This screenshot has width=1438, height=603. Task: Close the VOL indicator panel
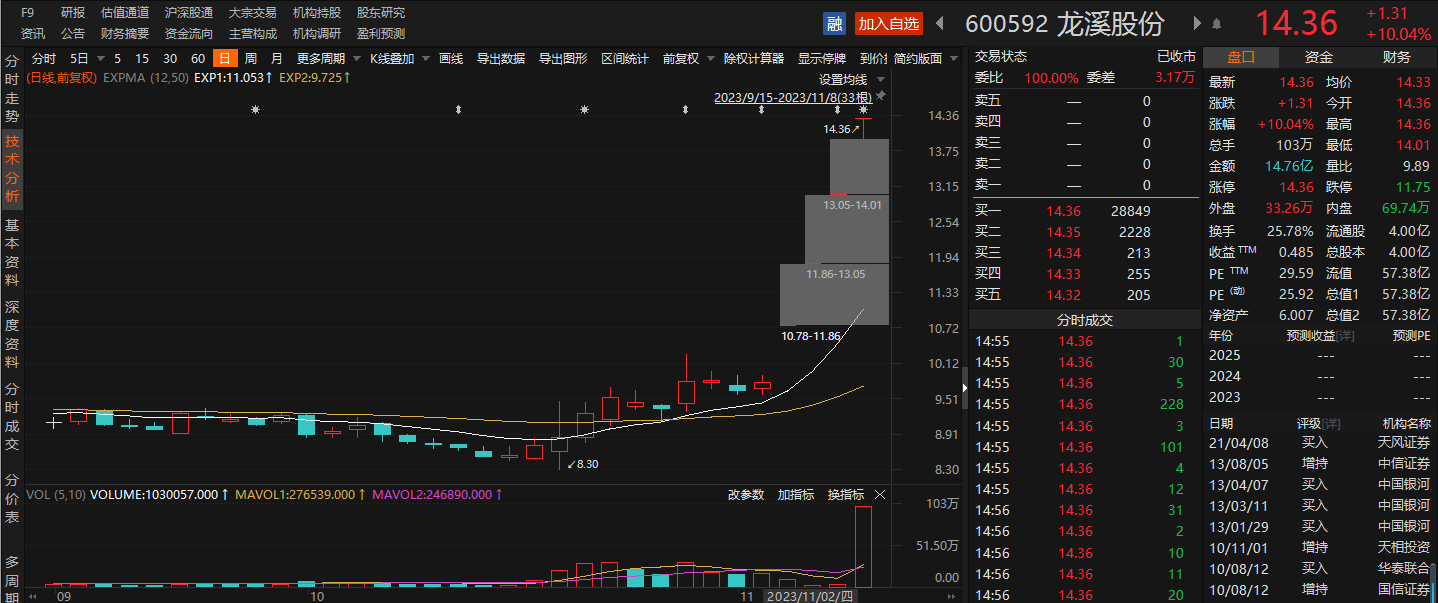pos(880,495)
